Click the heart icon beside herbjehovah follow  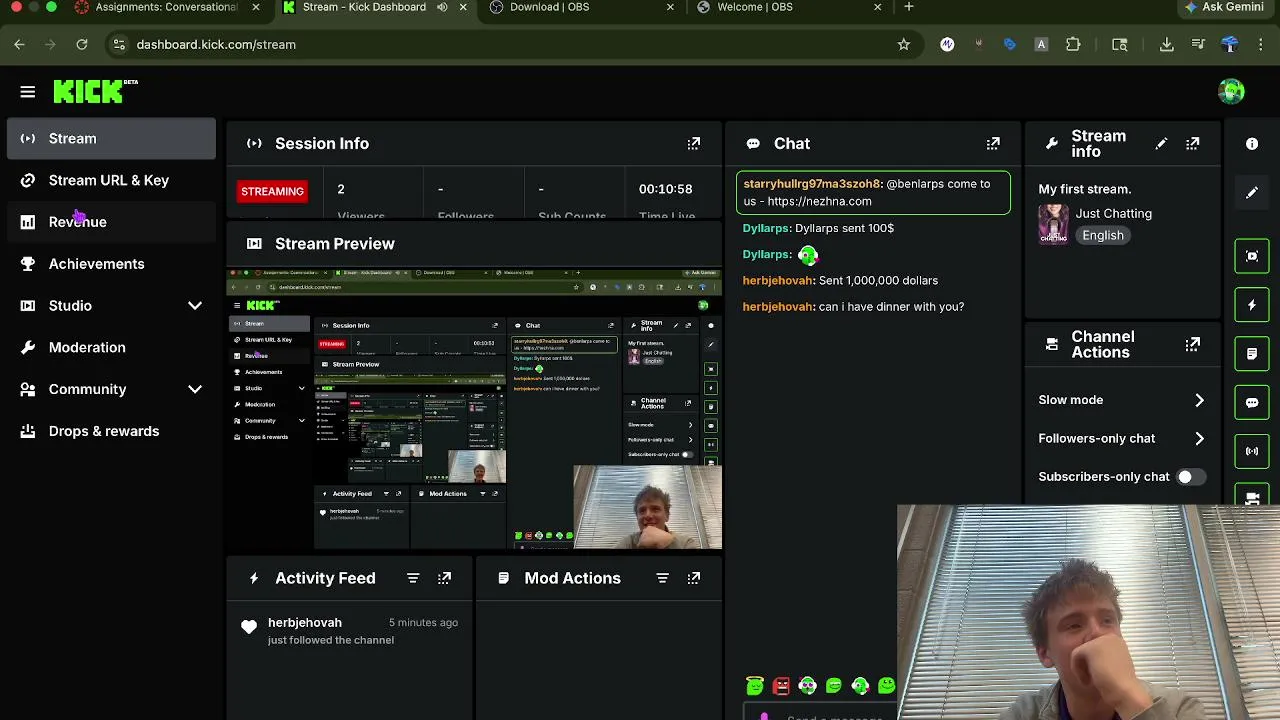tap(249, 627)
